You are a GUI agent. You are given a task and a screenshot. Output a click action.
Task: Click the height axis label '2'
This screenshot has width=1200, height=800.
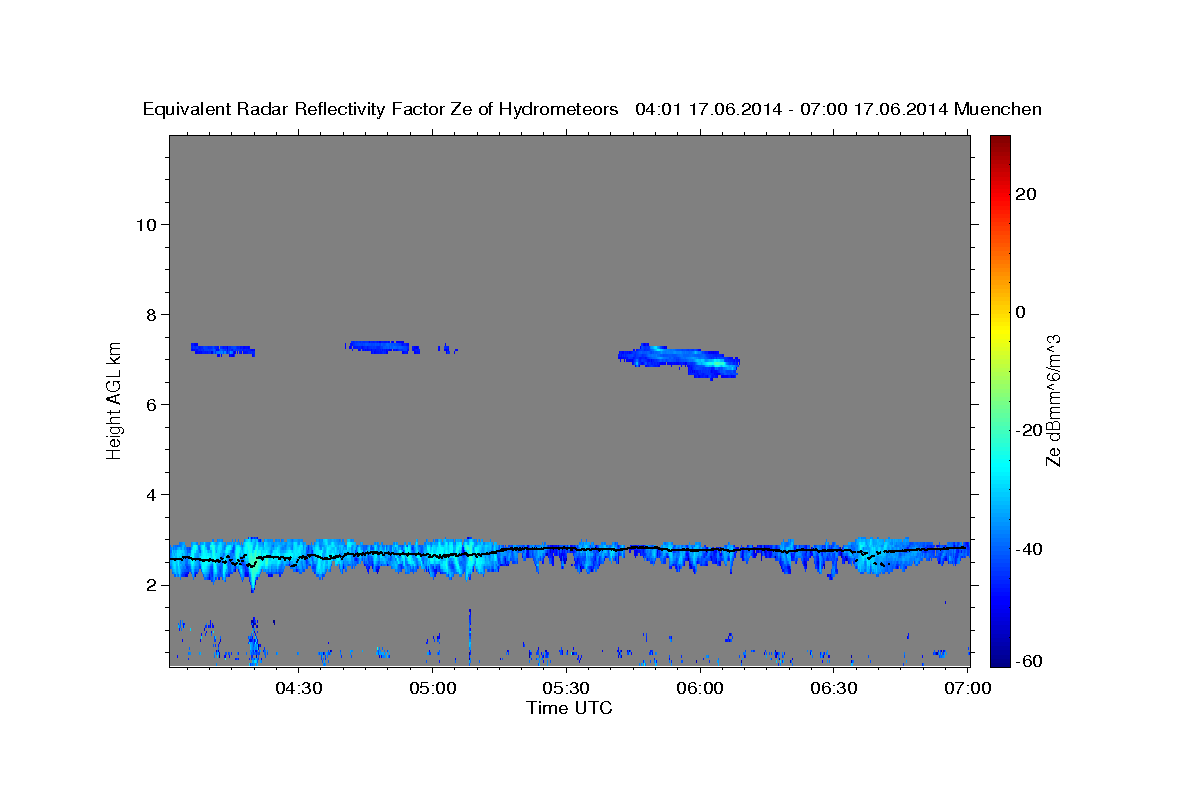point(150,585)
